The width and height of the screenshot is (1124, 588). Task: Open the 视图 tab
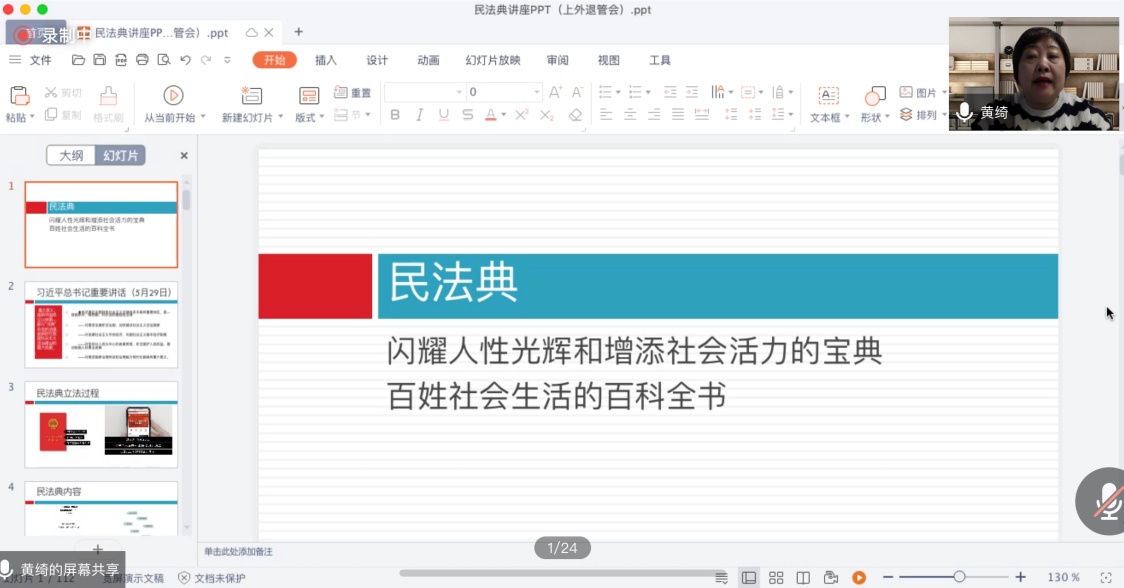609,60
